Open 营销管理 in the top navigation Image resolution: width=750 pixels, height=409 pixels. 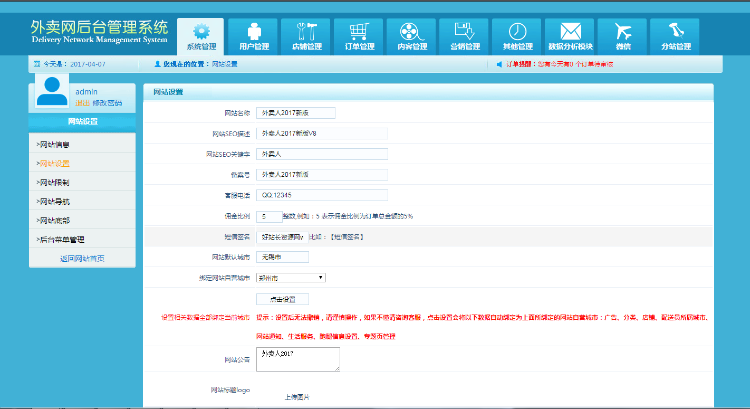coord(464,36)
